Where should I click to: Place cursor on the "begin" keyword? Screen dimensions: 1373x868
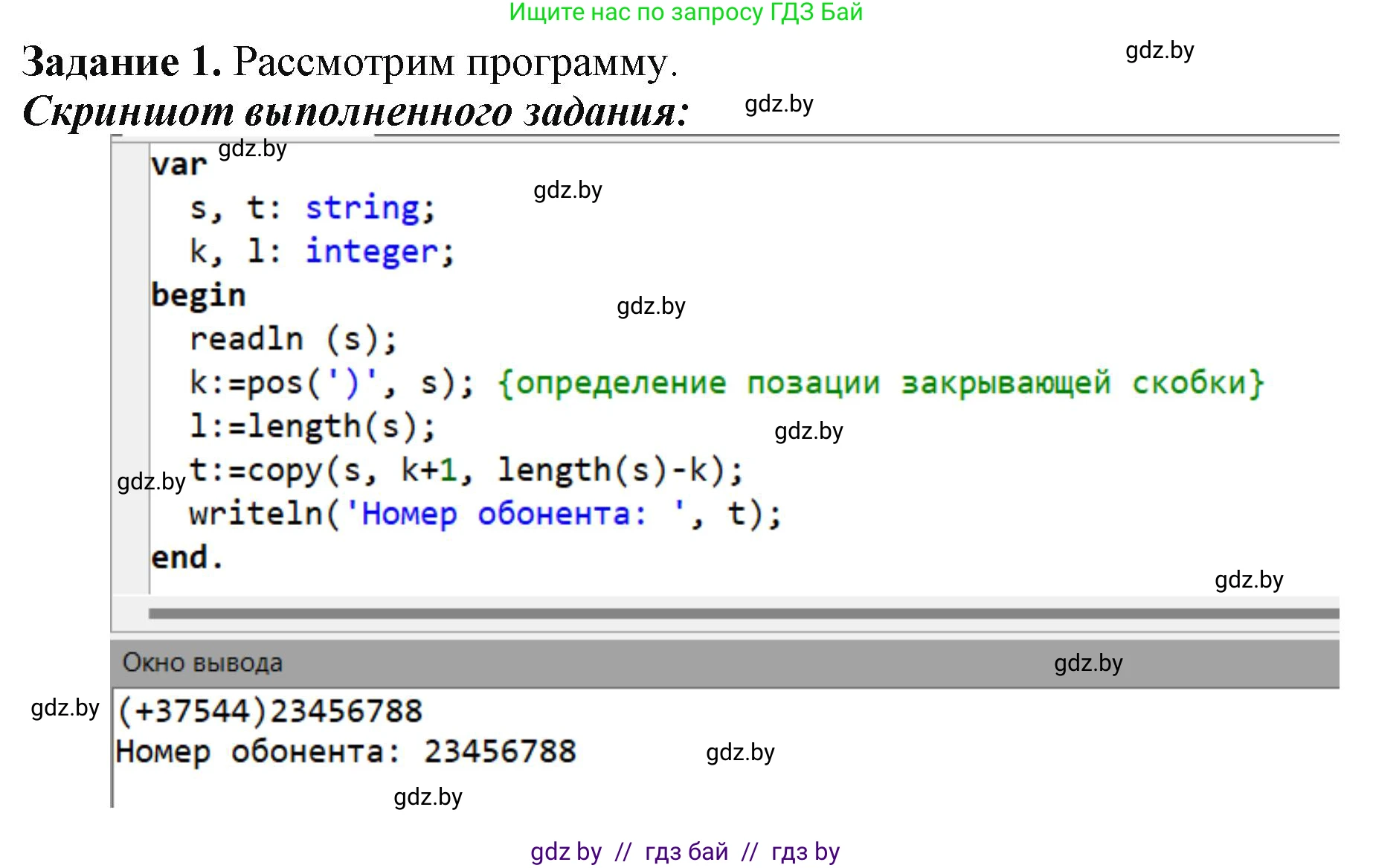[198, 296]
